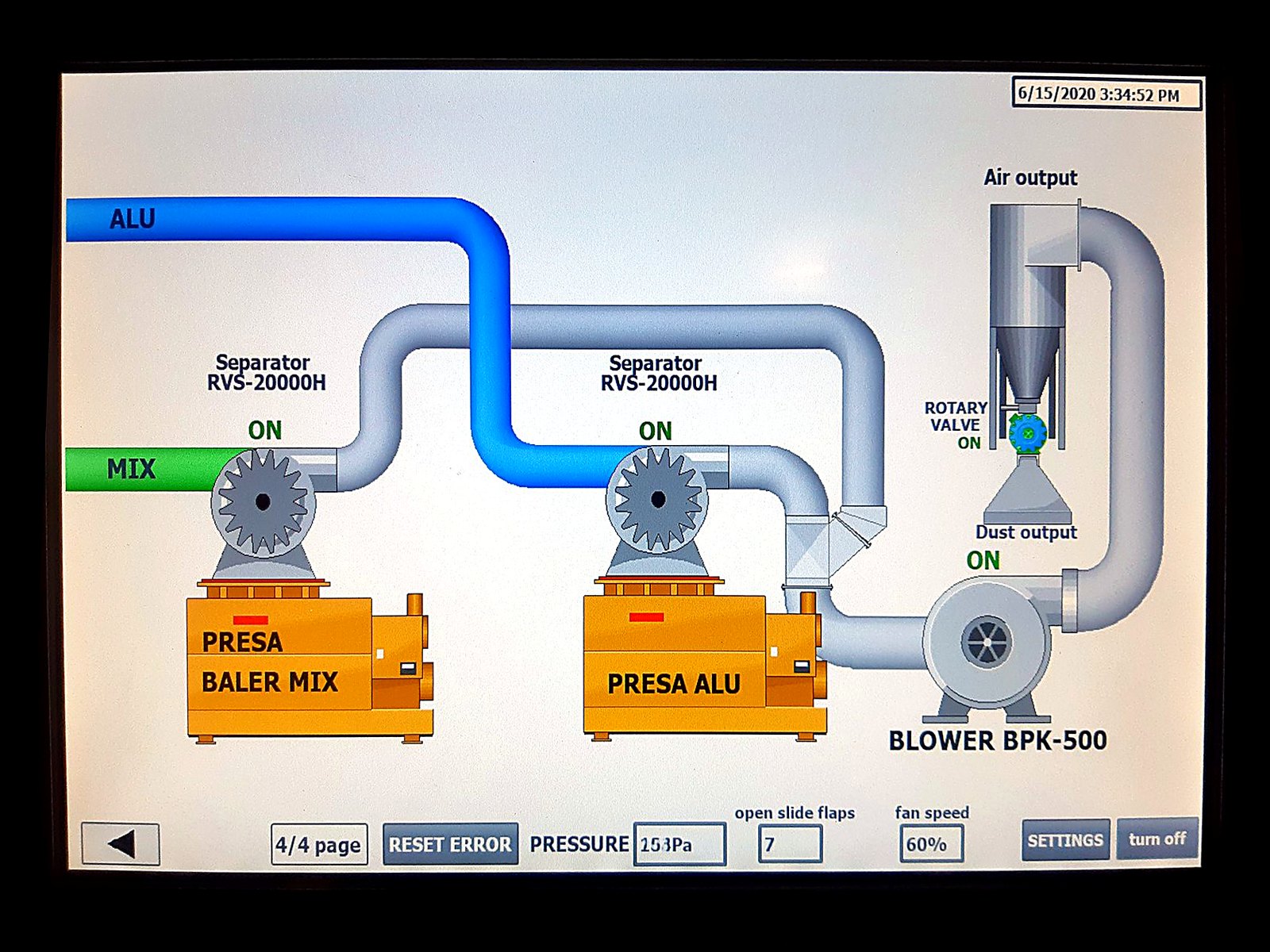The height and width of the screenshot is (952, 1270).
Task: Click the green MIX pipe label
Action: click(x=131, y=469)
